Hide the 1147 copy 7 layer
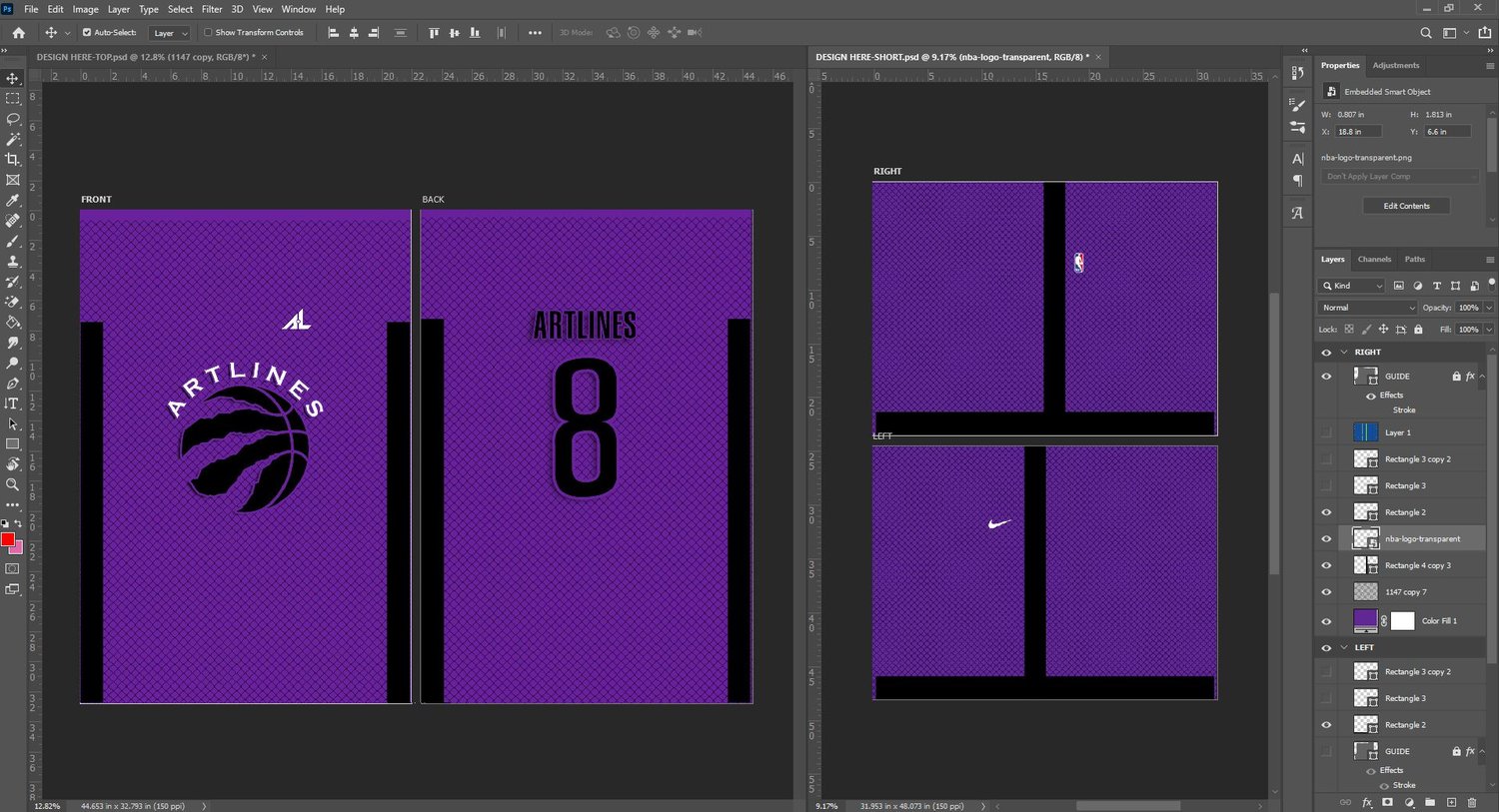 tap(1326, 592)
